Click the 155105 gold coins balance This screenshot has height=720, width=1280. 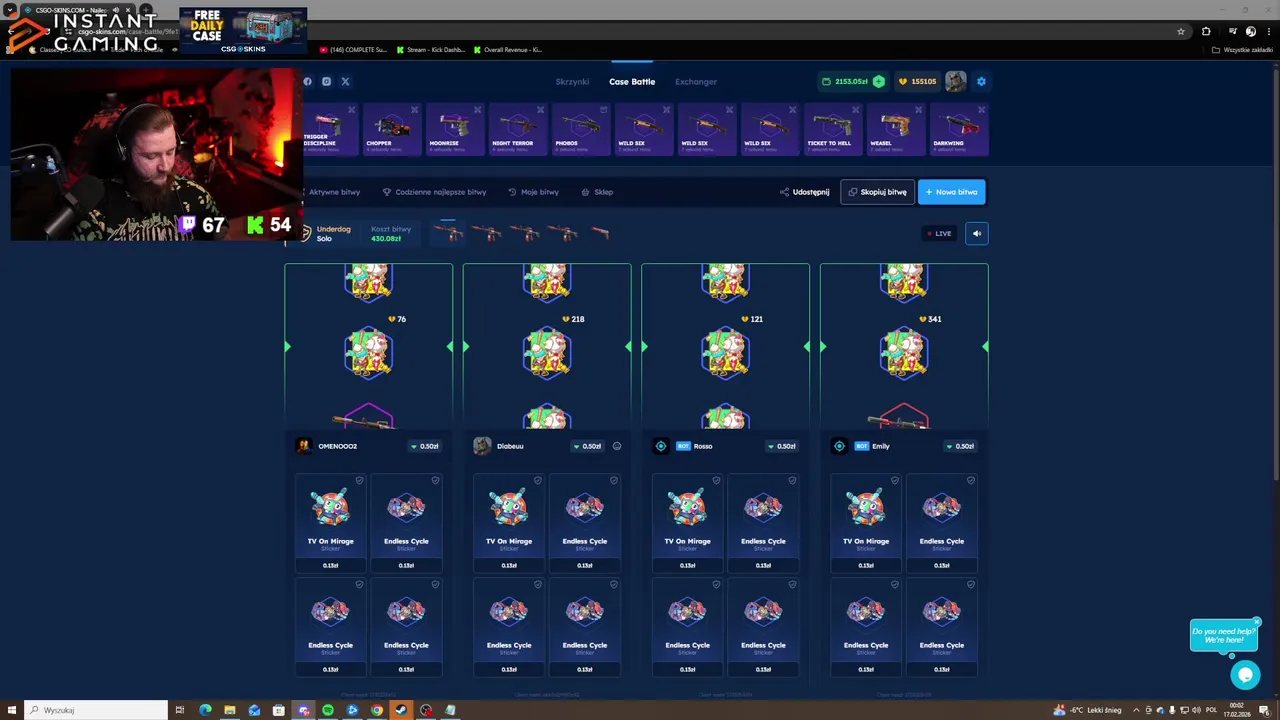(x=917, y=82)
